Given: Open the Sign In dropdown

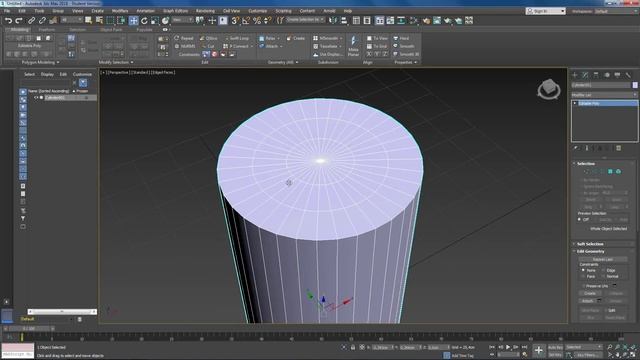Looking at the screenshot, I should [546, 11].
